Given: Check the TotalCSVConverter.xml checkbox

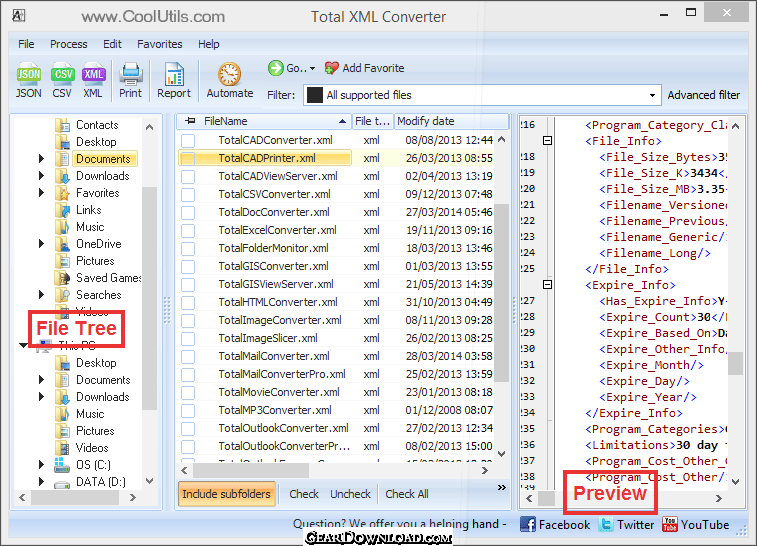Looking at the screenshot, I should (x=188, y=195).
